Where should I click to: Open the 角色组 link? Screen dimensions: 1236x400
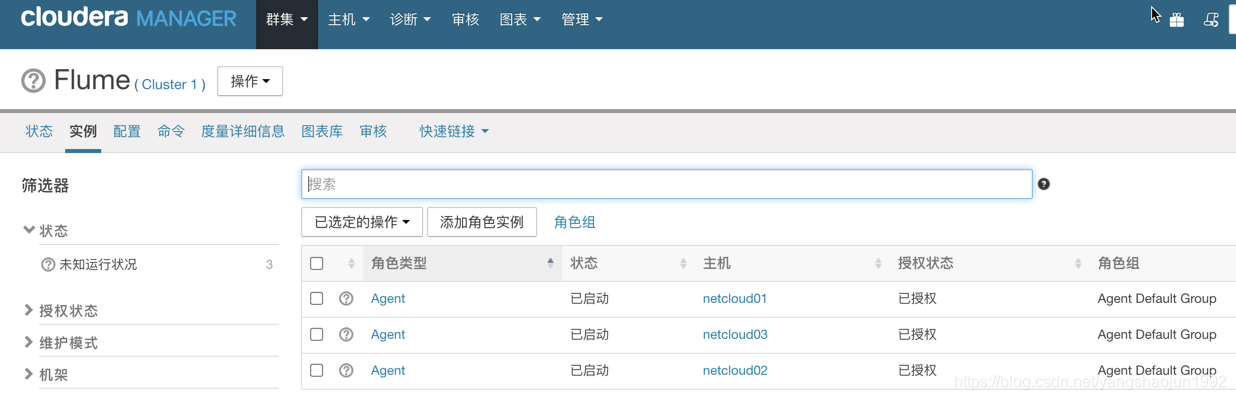[x=575, y=222]
